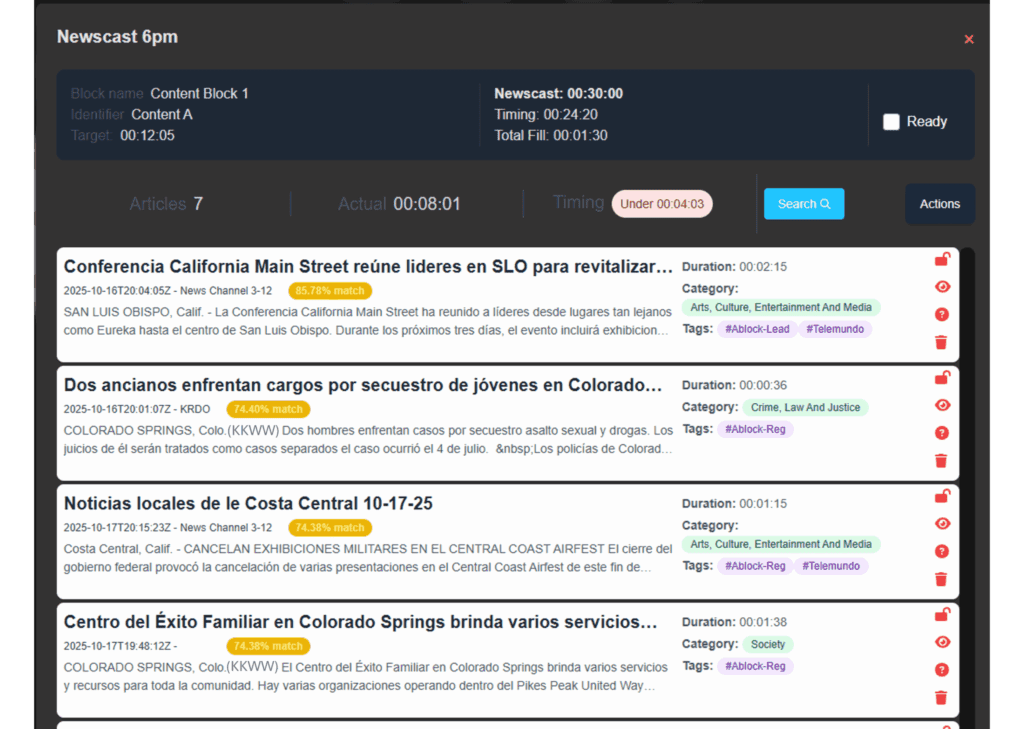Delete the Dos ancianos enfrentan cargos article
This screenshot has width=1024, height=729.
click(941, 460)
